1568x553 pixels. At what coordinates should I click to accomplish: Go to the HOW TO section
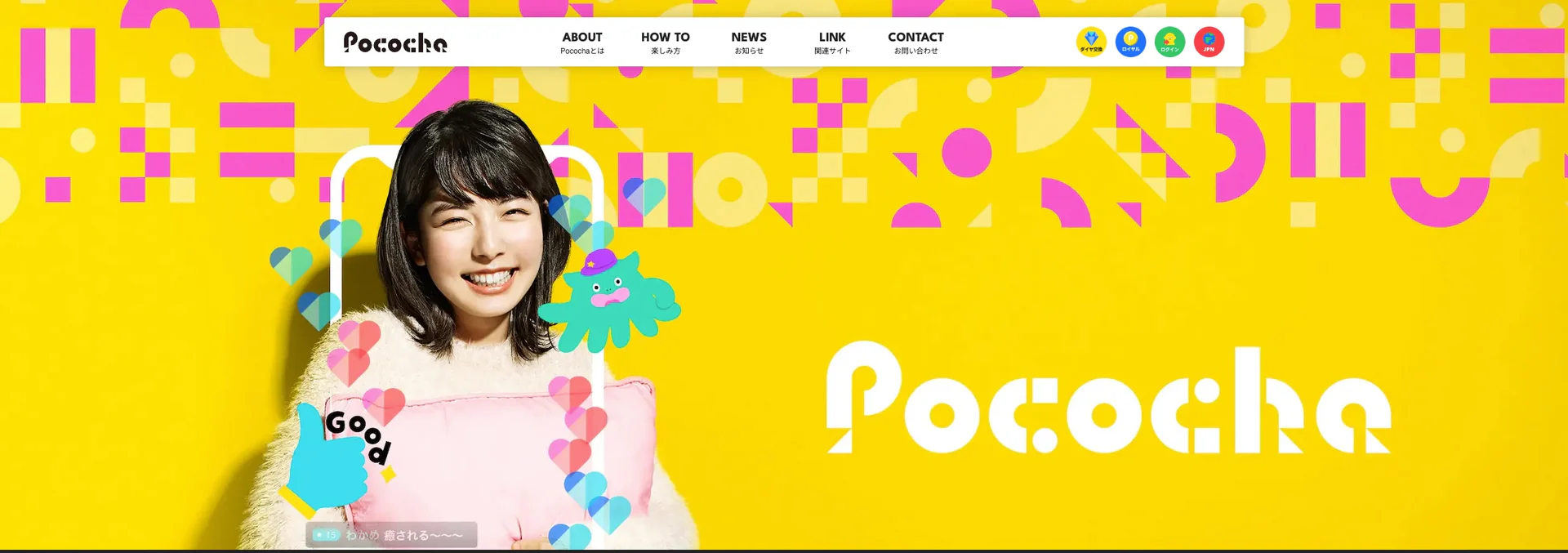666,42
